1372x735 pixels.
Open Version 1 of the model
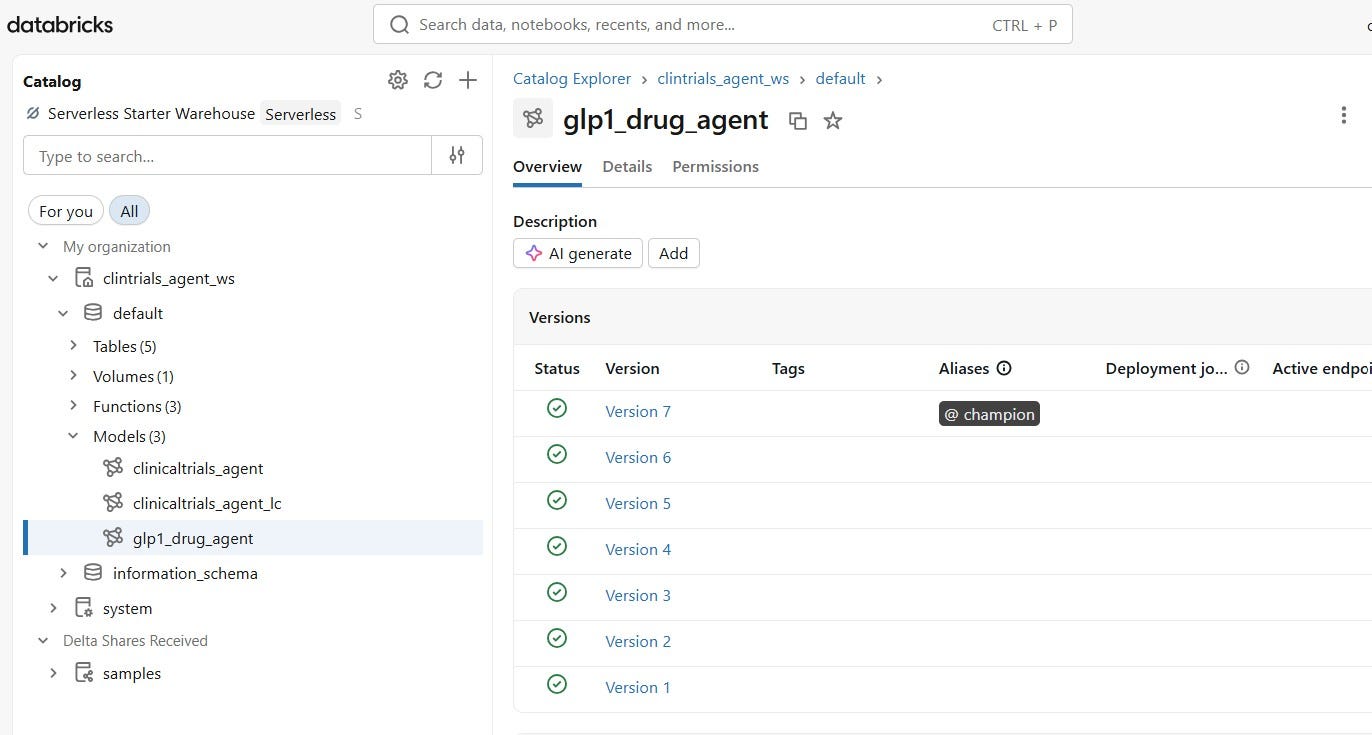coord(638,687)
